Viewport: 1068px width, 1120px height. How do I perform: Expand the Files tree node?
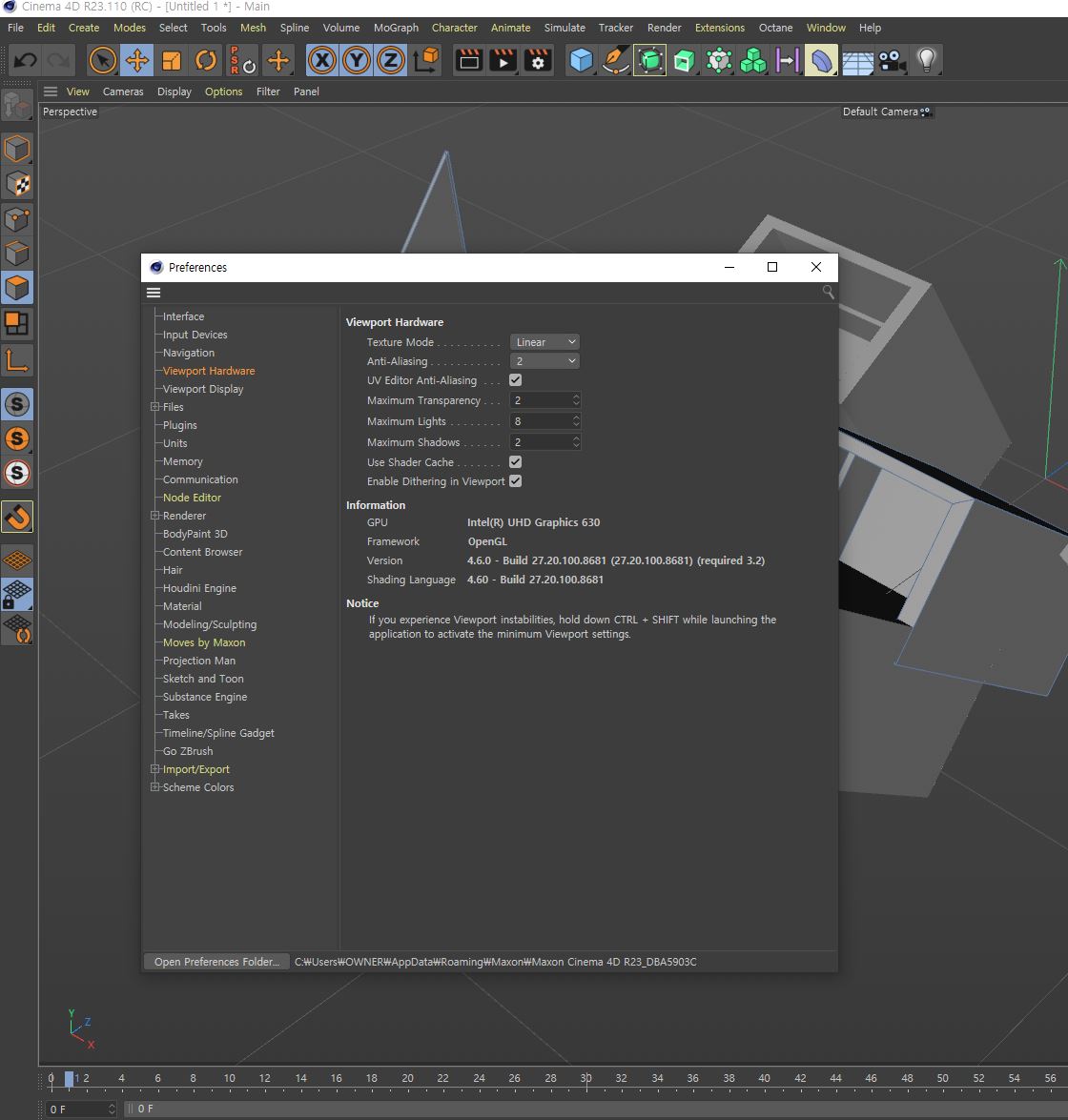154,406
